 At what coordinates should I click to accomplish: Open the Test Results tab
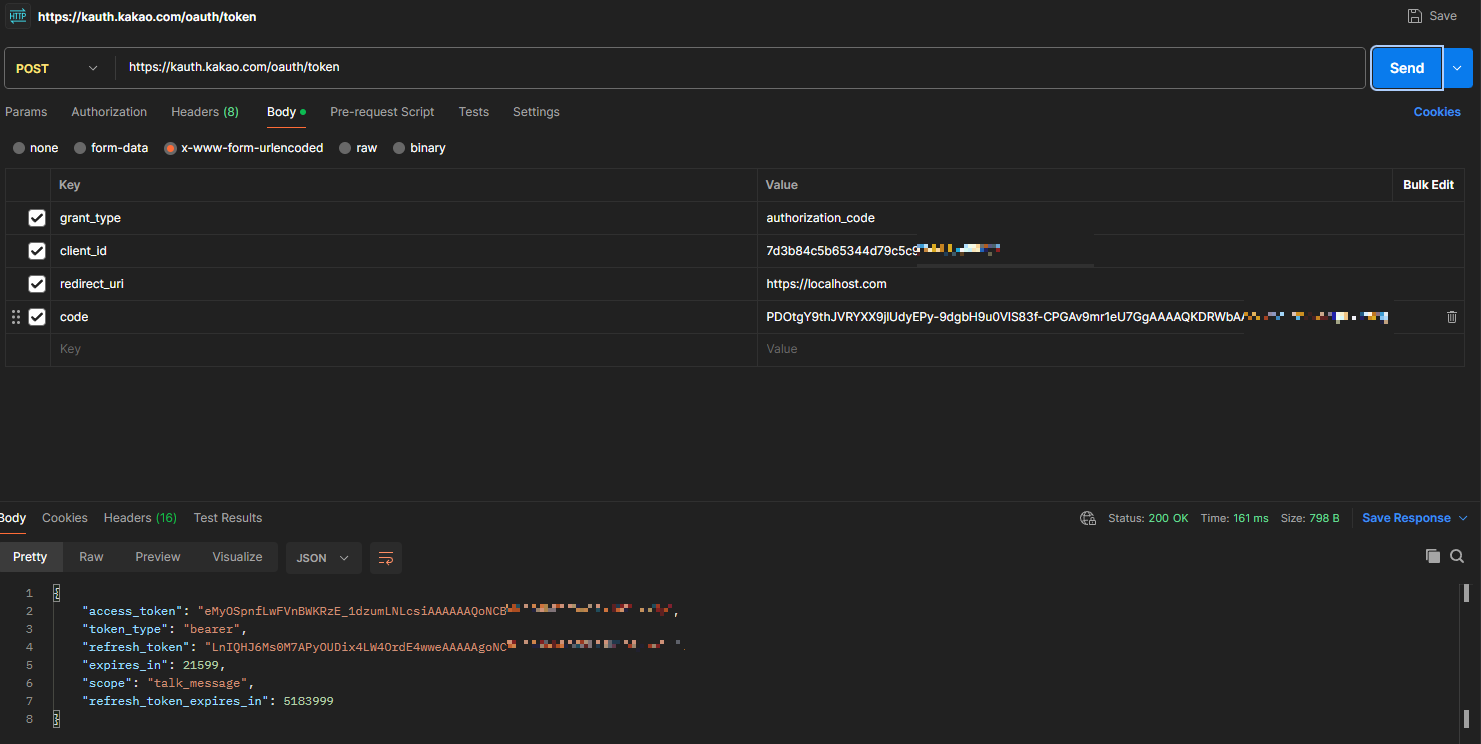pos(228,518)
